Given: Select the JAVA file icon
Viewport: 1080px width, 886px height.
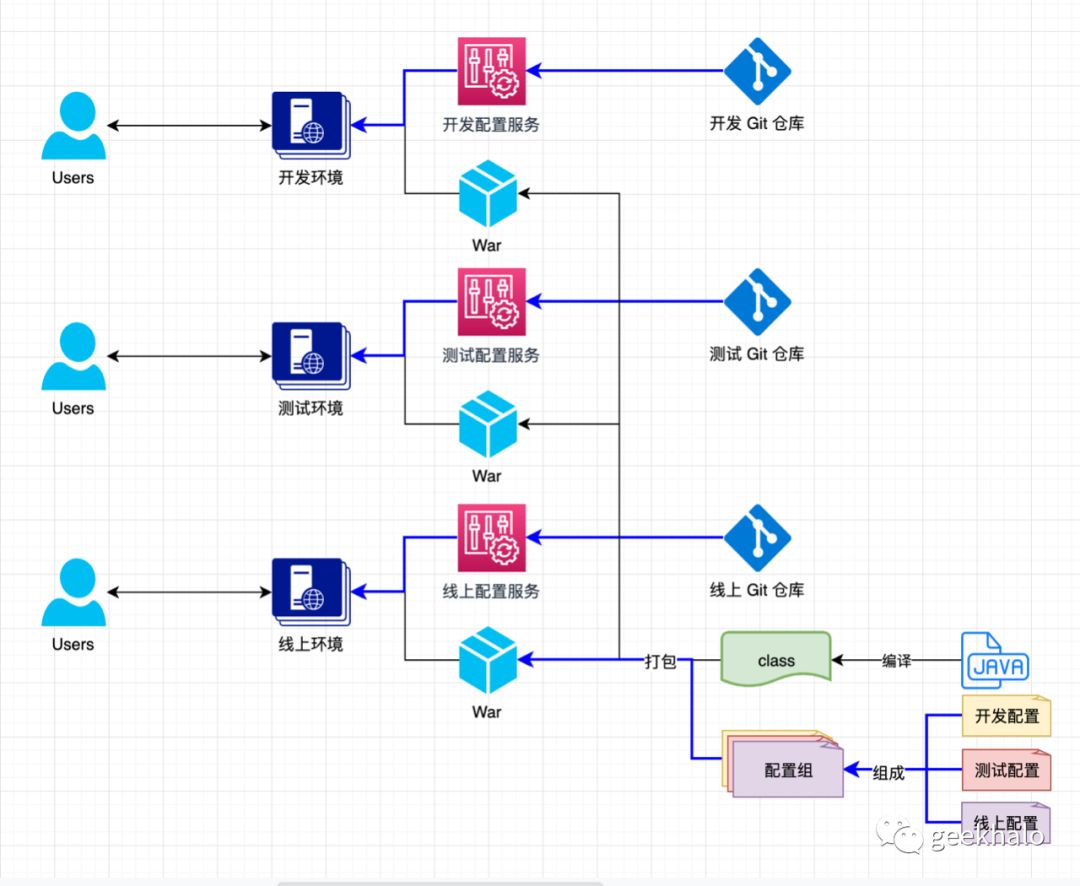Looking at the screenshot, I should point(995,661).
